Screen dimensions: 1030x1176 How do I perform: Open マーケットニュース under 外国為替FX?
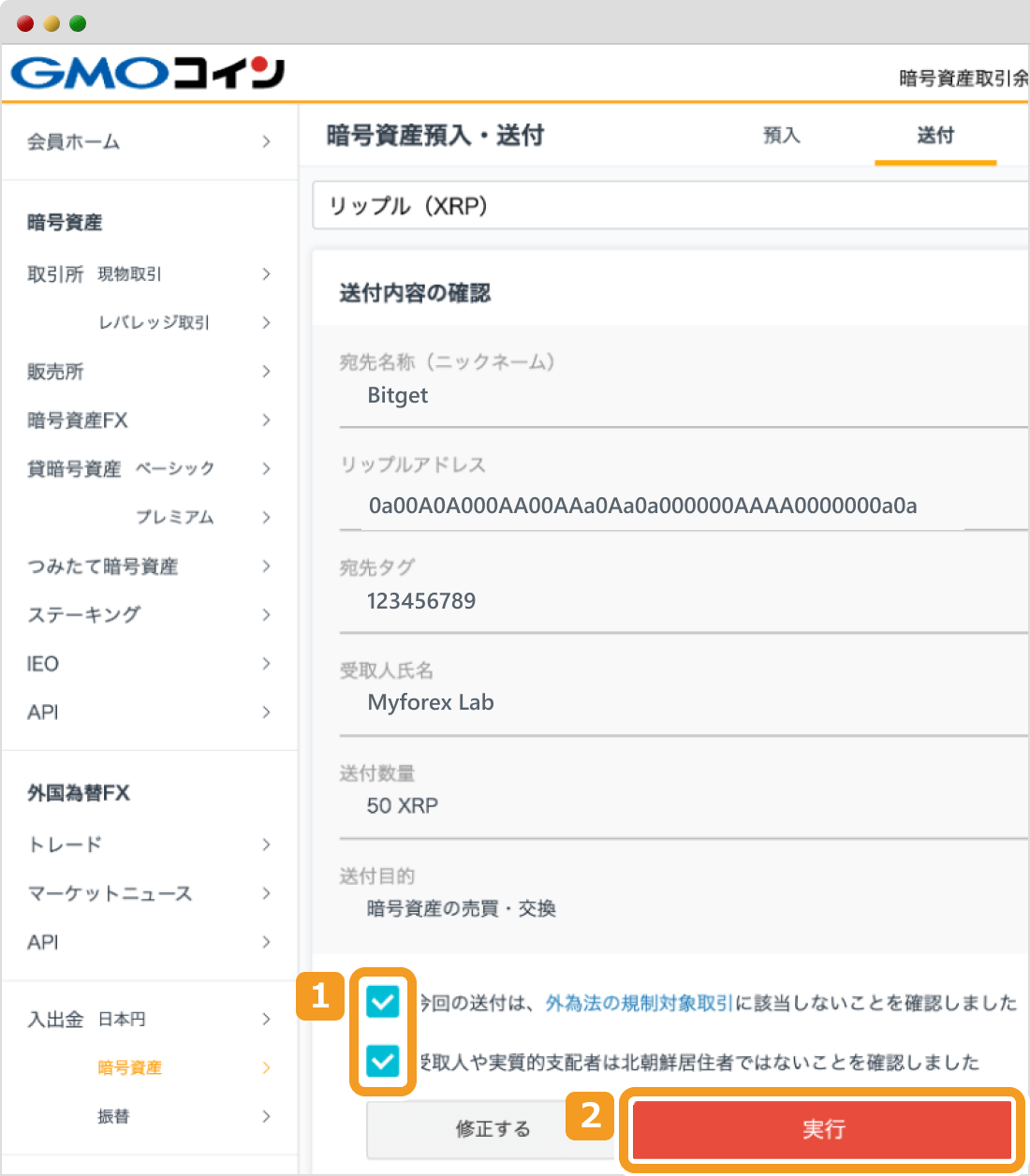pos(110,893)
